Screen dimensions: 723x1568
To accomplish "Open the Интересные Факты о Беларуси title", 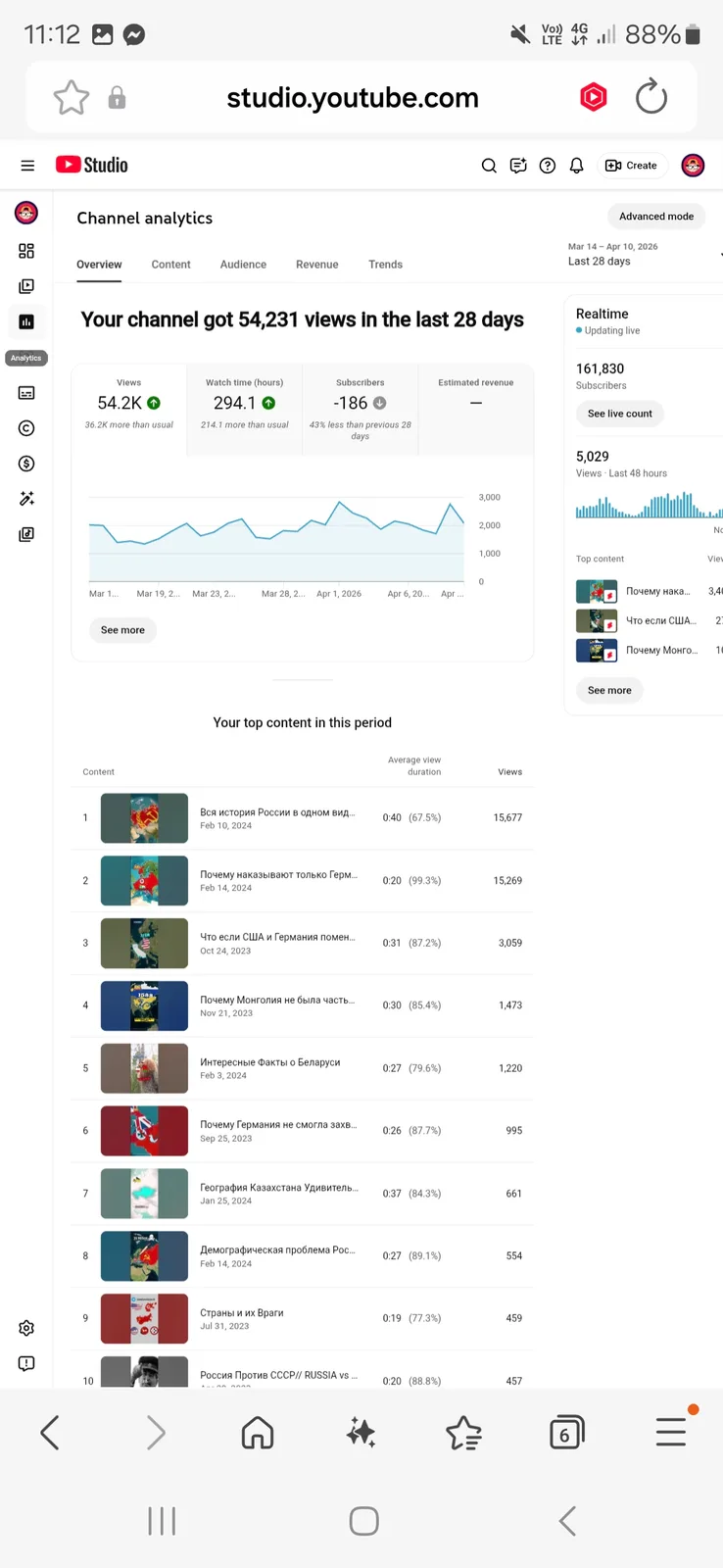I will 270,1062.
